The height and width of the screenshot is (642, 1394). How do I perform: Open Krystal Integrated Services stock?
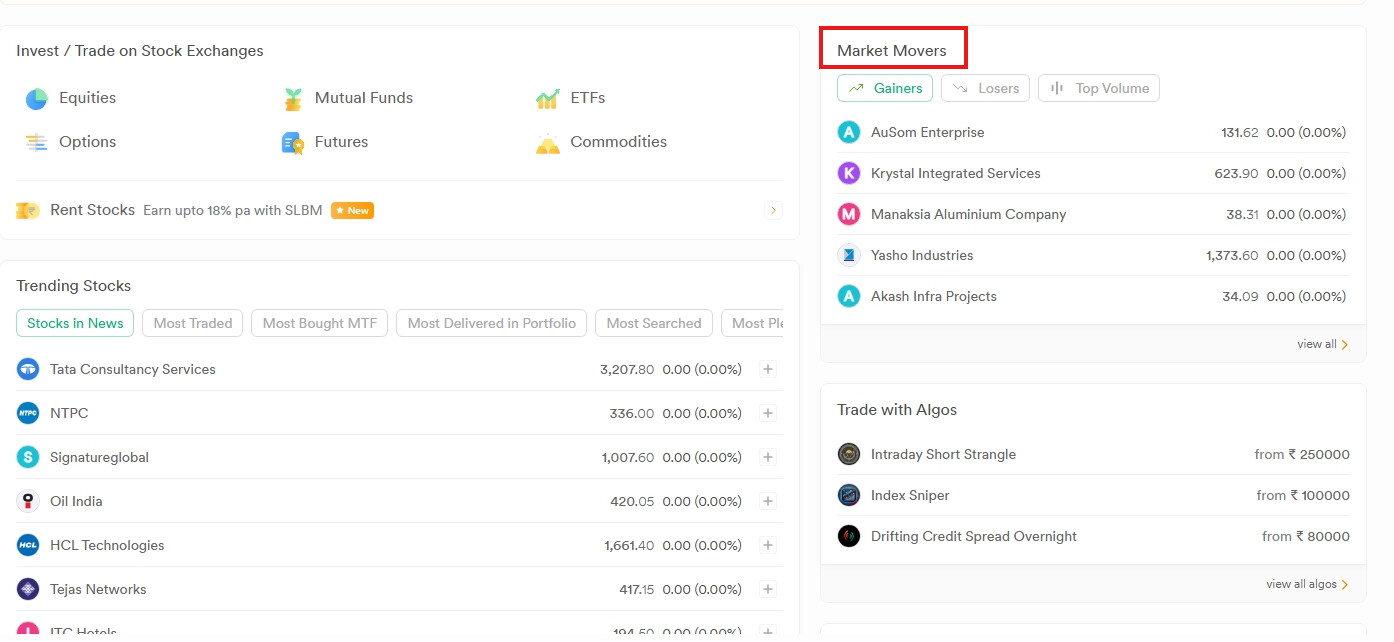point(955,174)
